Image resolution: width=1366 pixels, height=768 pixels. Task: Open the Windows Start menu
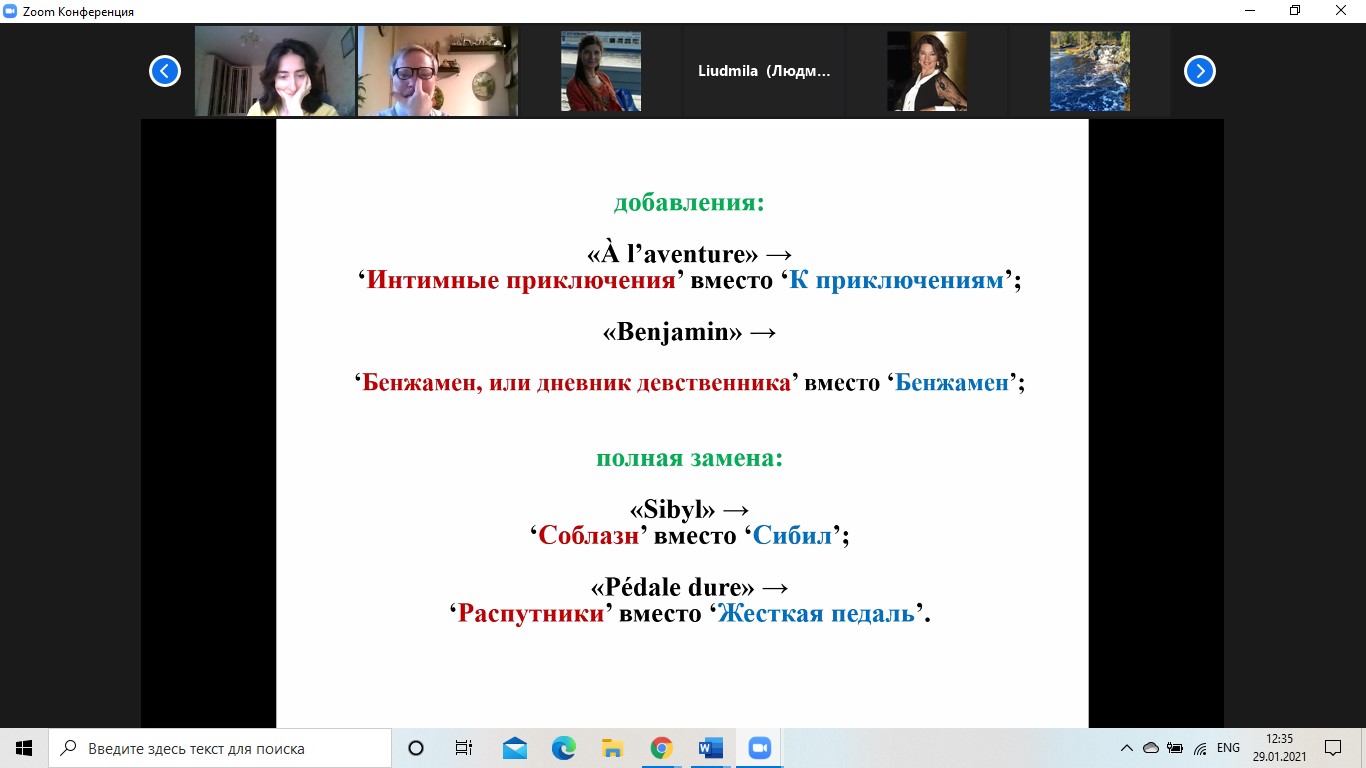[24, 748]
